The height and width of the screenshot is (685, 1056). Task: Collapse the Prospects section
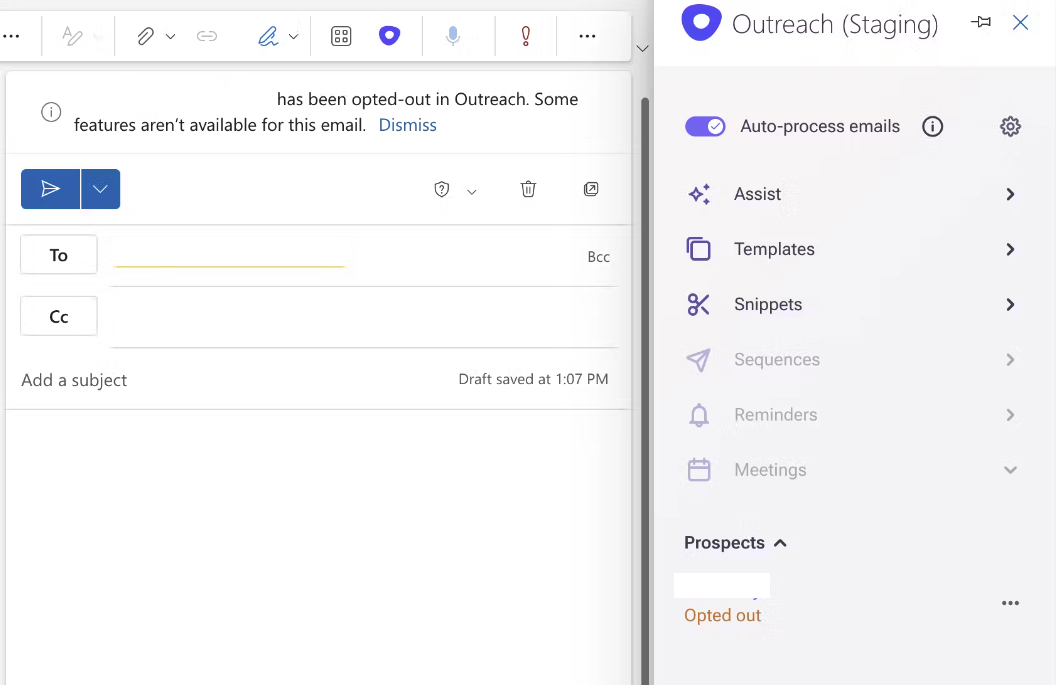(x=779, y=542)
